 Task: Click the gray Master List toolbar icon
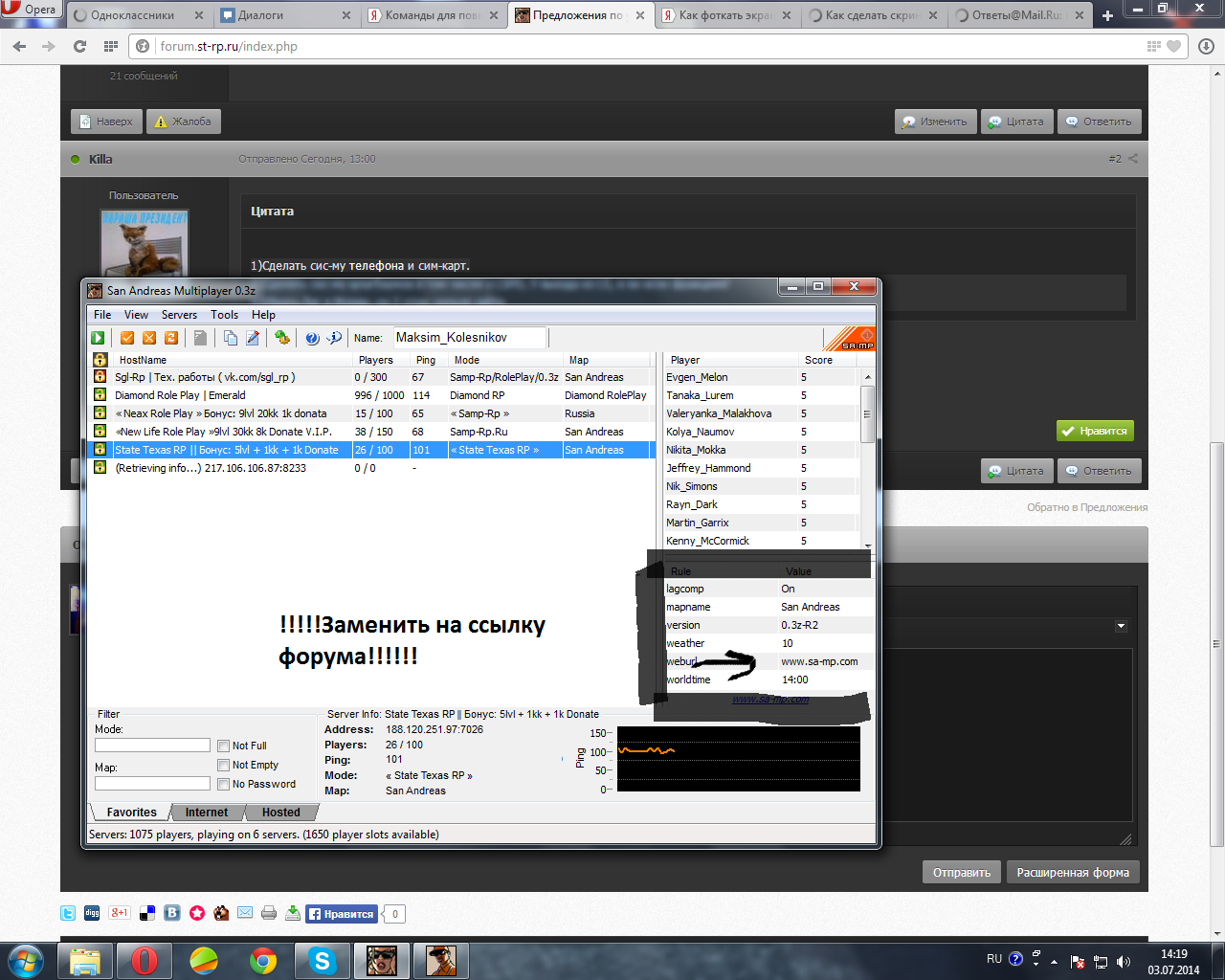point(200,338)
